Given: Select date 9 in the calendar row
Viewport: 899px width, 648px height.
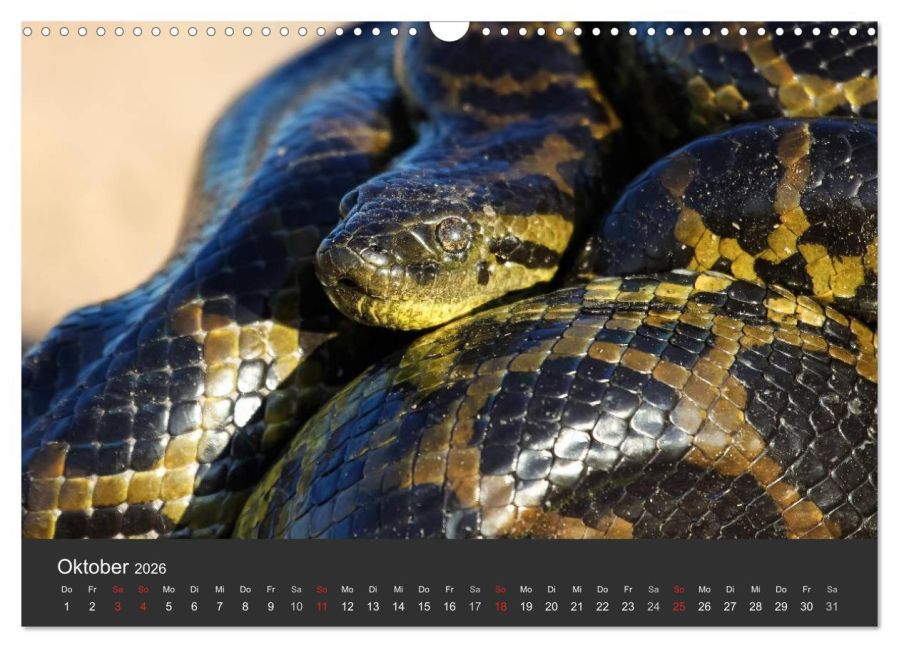Looking at the screenshot, I should (271, 607).
